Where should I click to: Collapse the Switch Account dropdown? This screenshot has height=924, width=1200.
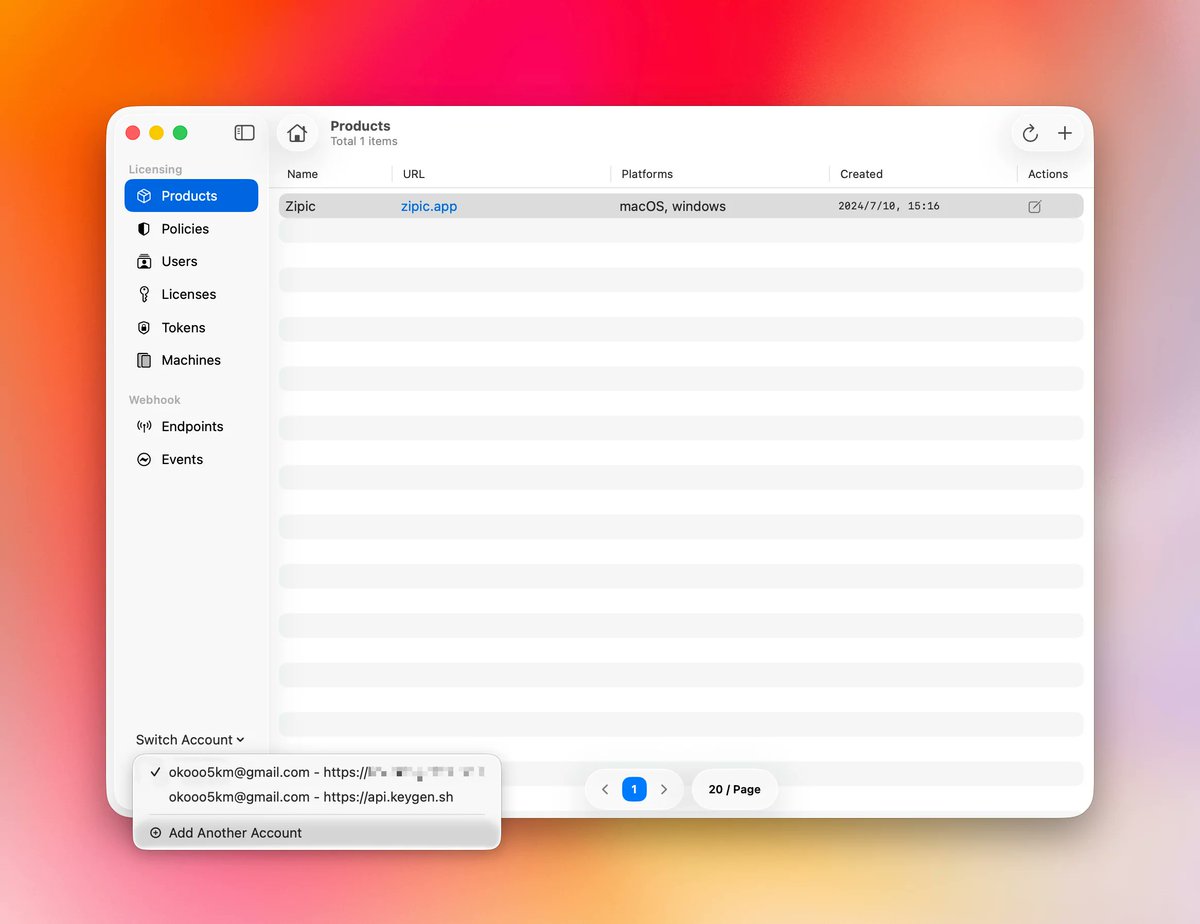pyautogui.click(x=190, y=740)
